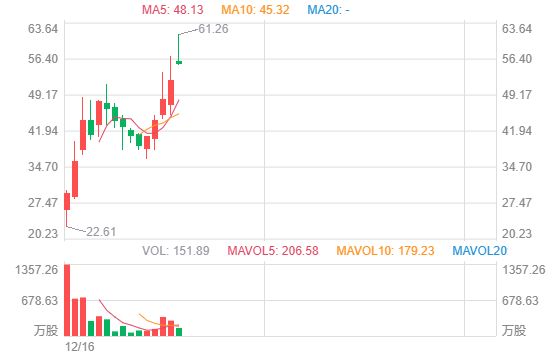Select the first red candlestick with the 22.61 low
The width and height of the screenshot is (560, 360).
[x=67, y=209]
